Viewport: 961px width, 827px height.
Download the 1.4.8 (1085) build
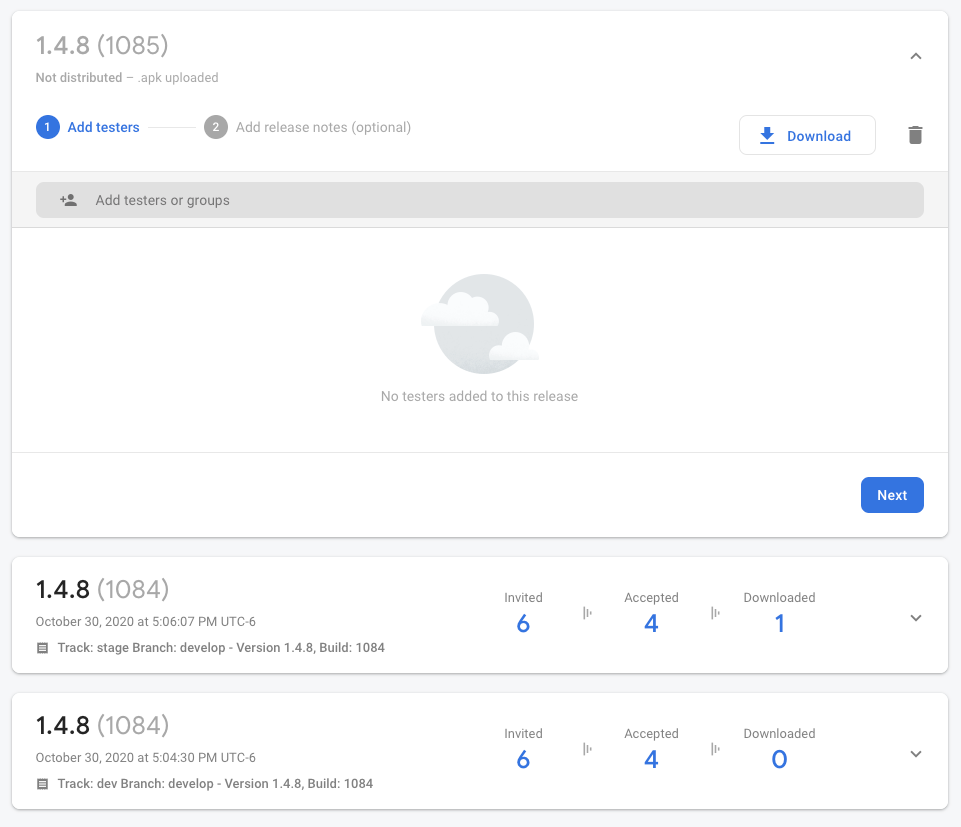coord(806,135)
